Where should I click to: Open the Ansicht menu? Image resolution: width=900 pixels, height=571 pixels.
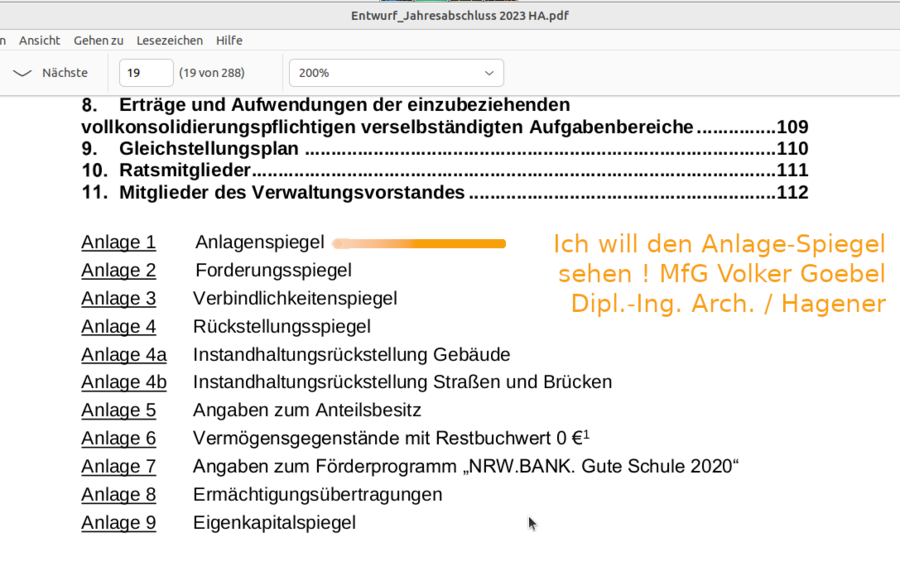pyautogui.click(x=39, y=40)
